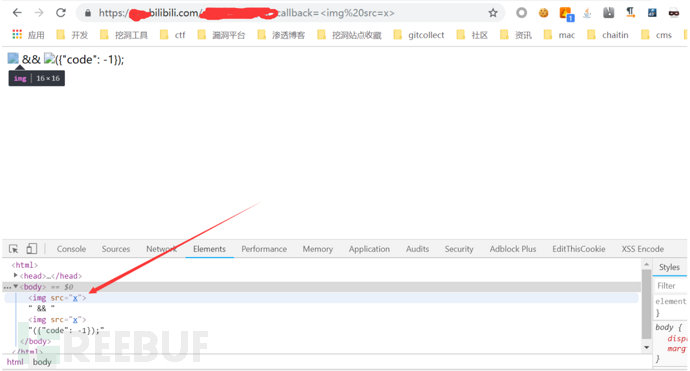Click the first broken image on the page

[x=13, y=59]
